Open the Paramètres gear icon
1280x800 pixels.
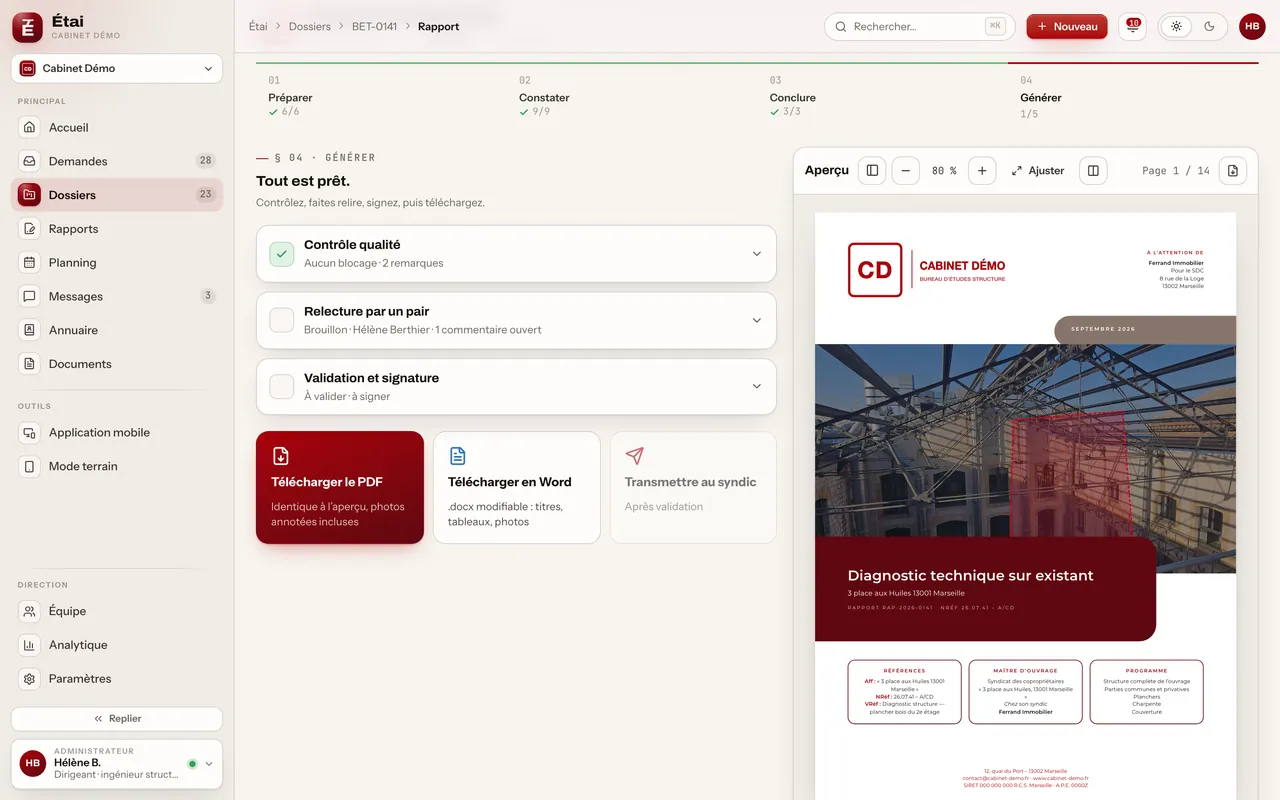pyautogui.click(x=30, y=679)
